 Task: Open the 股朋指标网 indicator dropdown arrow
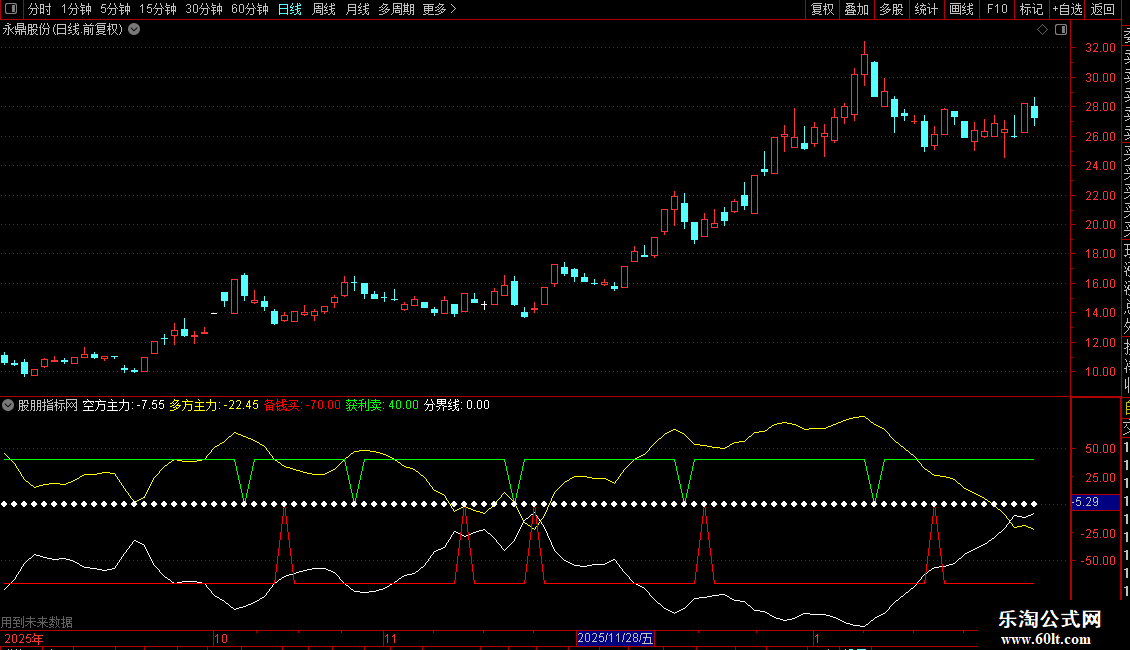tap(8, 405)
